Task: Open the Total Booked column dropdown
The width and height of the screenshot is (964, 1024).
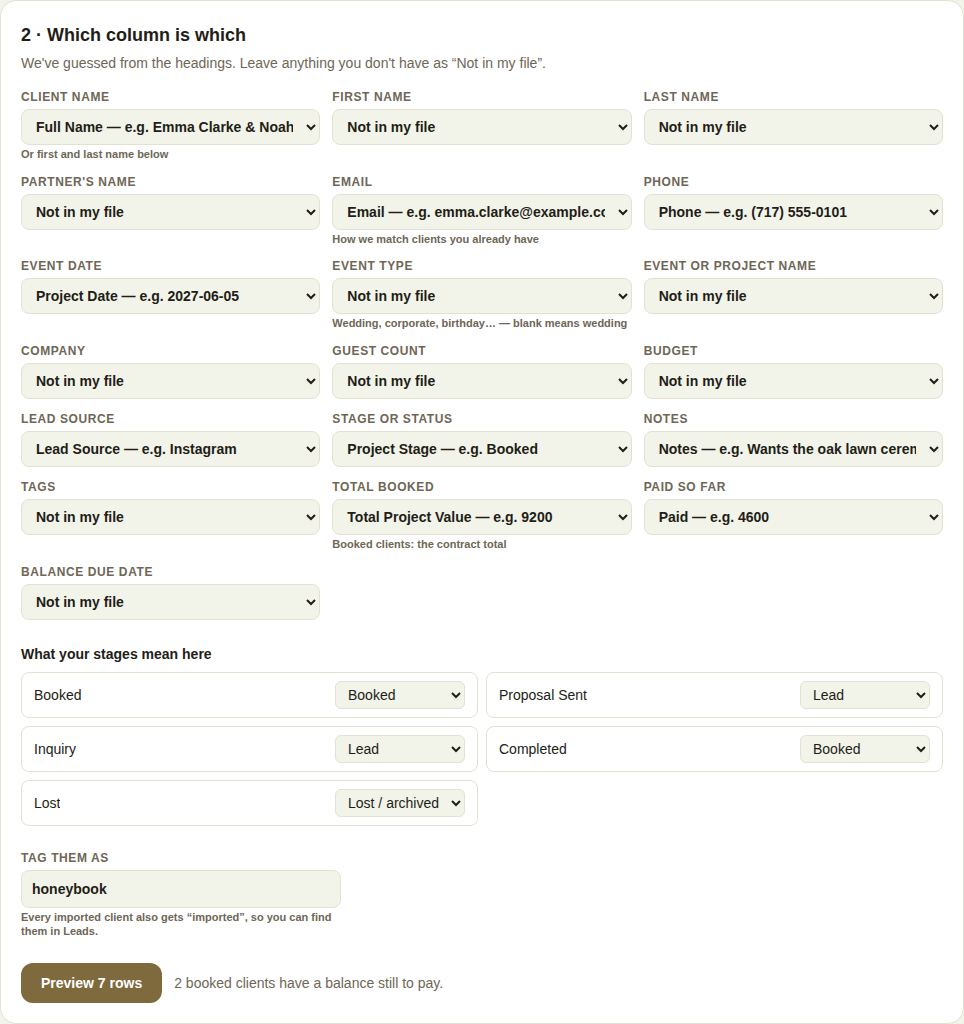Action: point(481,517)
